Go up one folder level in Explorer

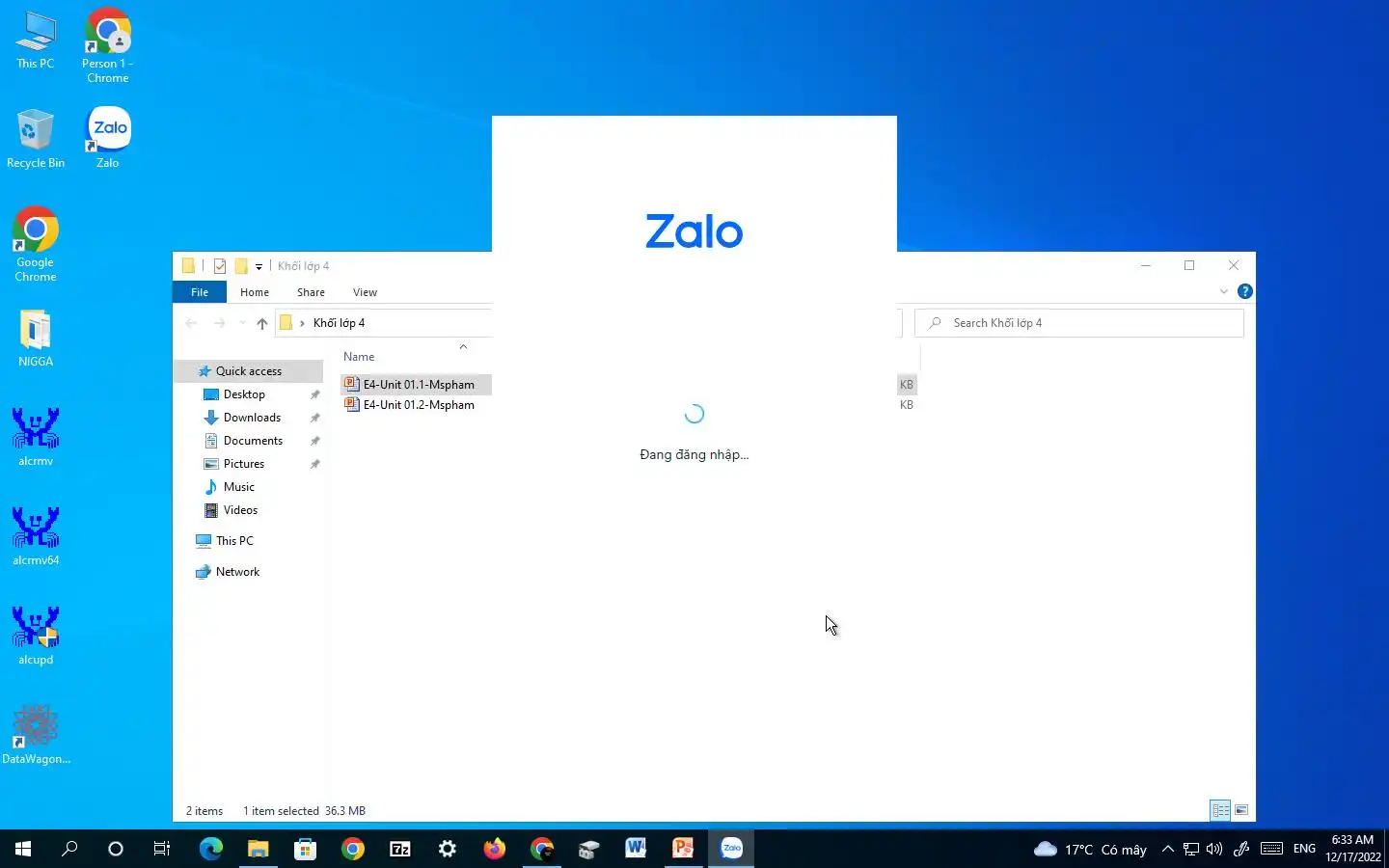262,323
